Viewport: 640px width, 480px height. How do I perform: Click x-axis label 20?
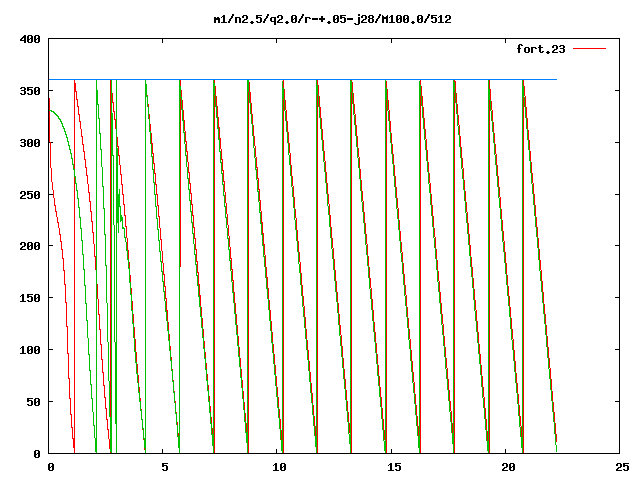pyautogui.click(x=508, y=467)
